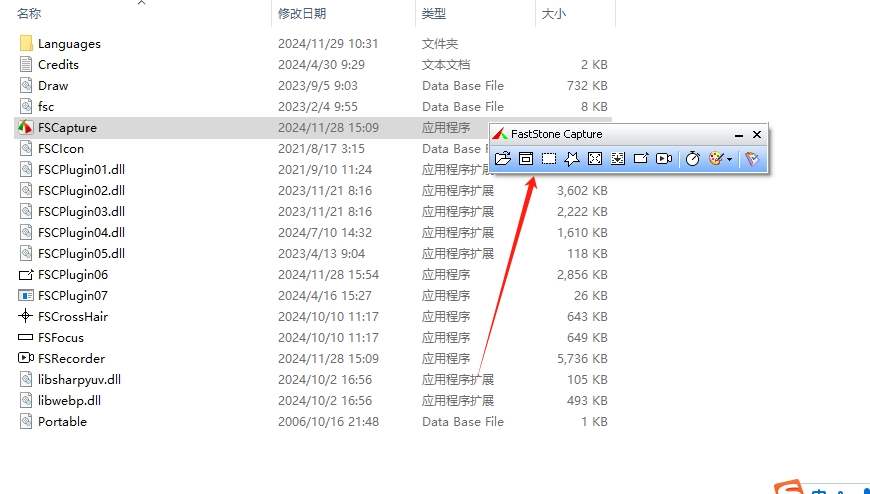The height and width of the screenshot is (494, 870).
Task: Click the 5,736 KB size value
Action: pos(582,359)
